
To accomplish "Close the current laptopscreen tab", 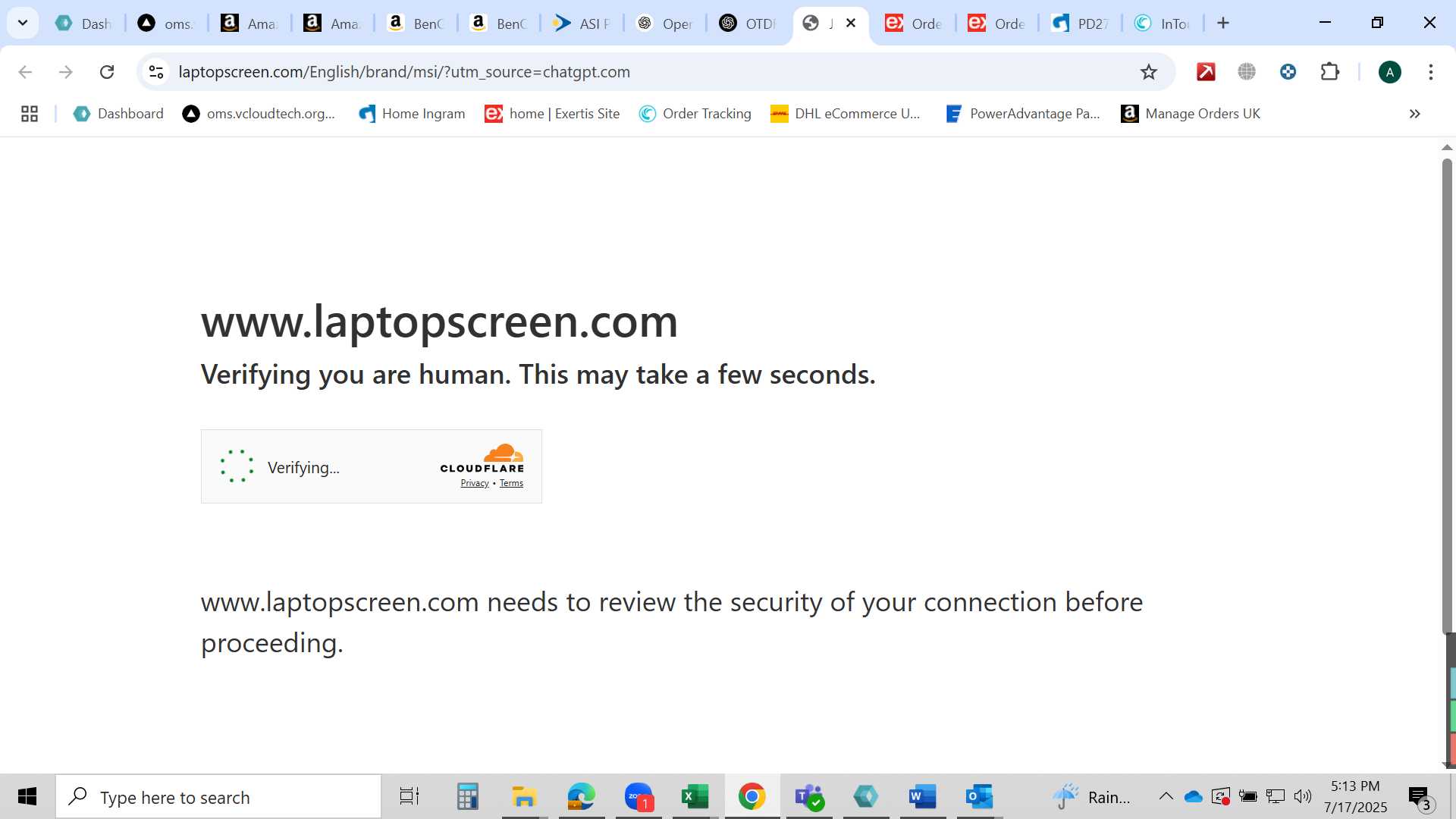I will point(851,23).
